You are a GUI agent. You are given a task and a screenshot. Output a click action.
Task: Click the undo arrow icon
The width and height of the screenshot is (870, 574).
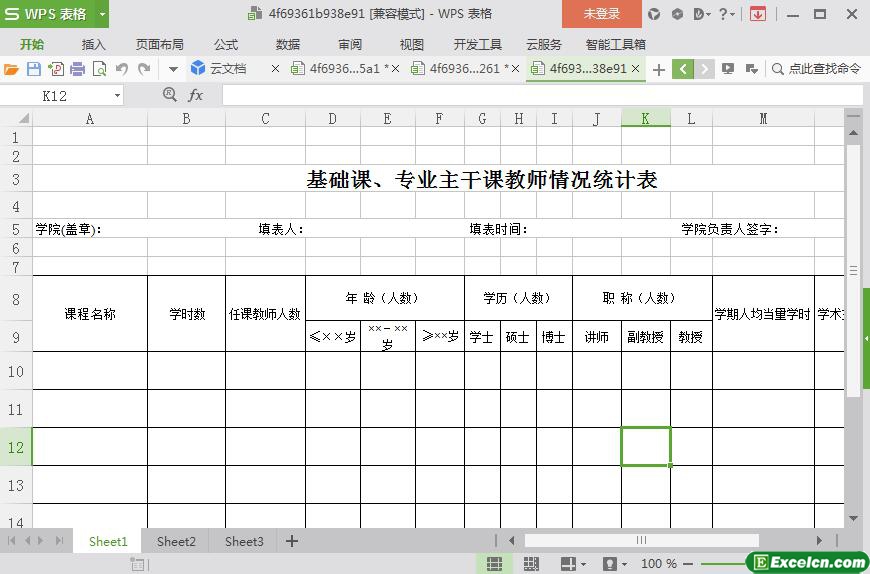point(122,69)
